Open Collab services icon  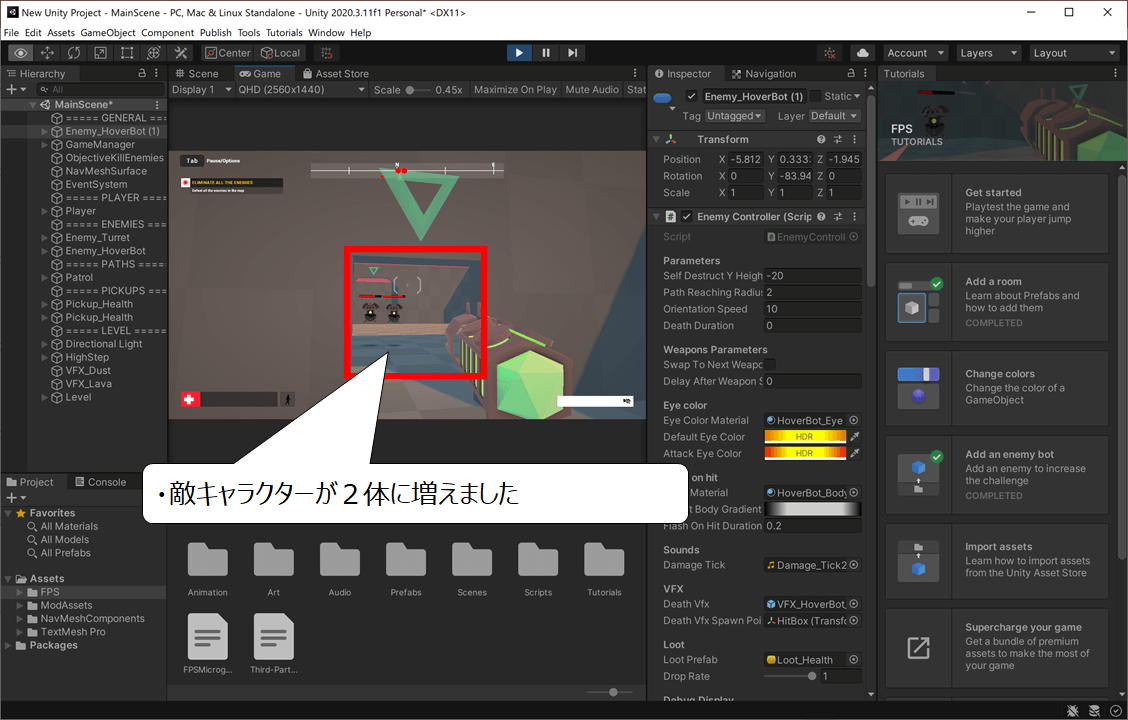829,53
